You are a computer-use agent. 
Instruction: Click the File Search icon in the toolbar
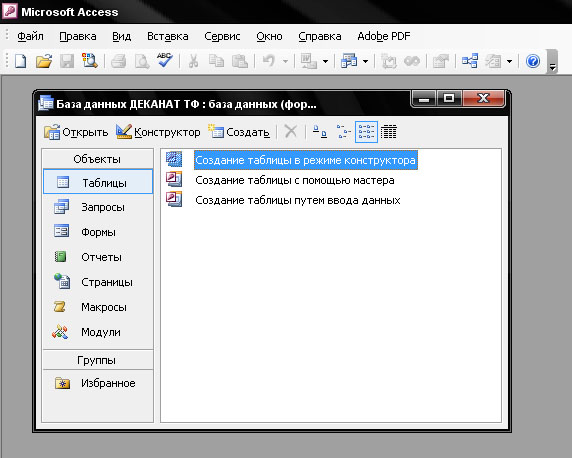90,61
